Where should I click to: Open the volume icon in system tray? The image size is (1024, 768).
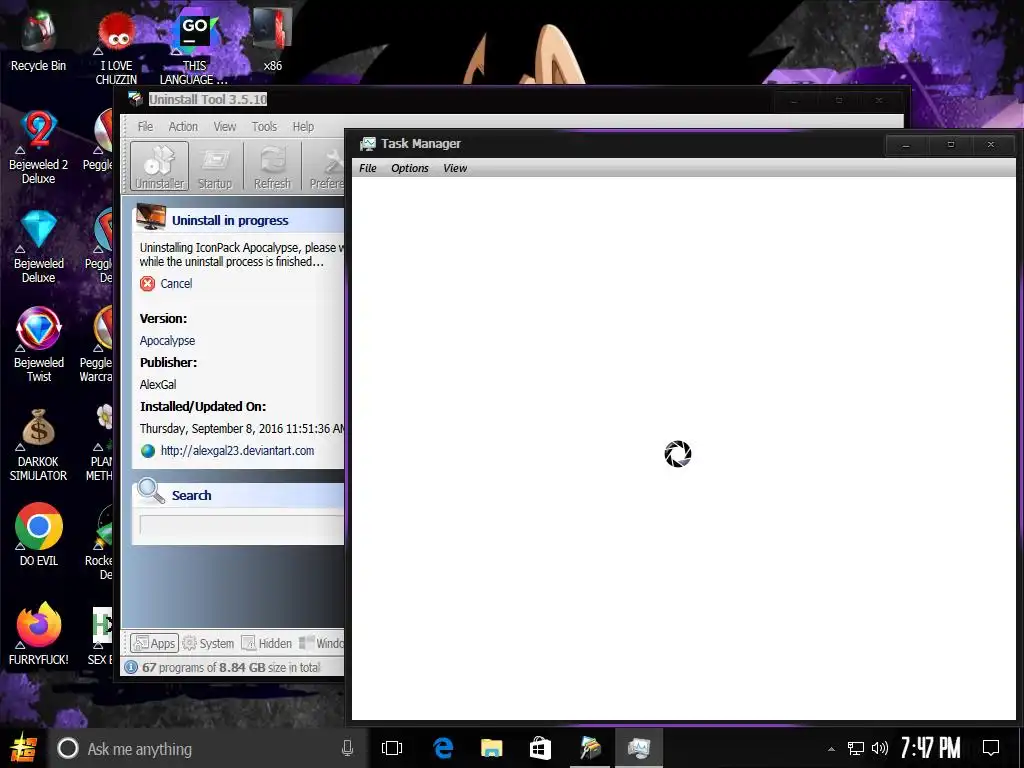(x=880, y=748)
